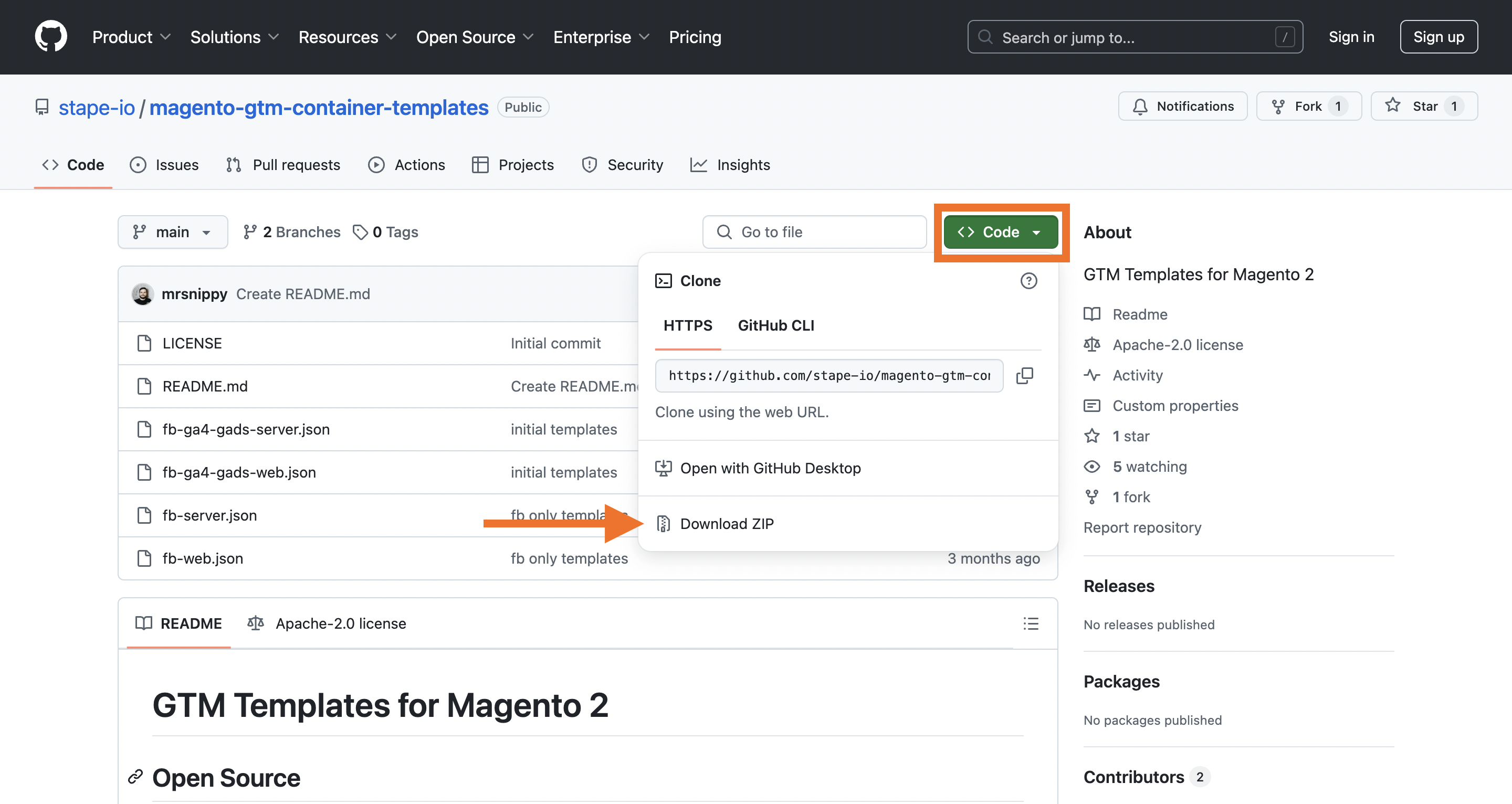Click the Notifications bell icon
Screen dimensions: 1512x804
point(1139,106)
